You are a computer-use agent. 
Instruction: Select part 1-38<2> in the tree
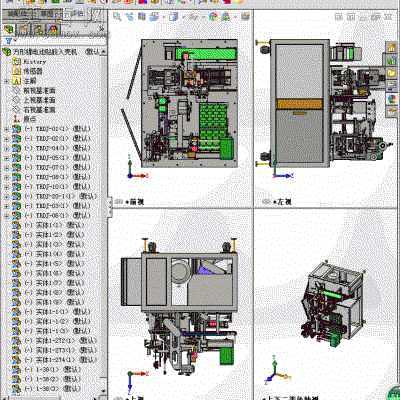tap(47, 379)
